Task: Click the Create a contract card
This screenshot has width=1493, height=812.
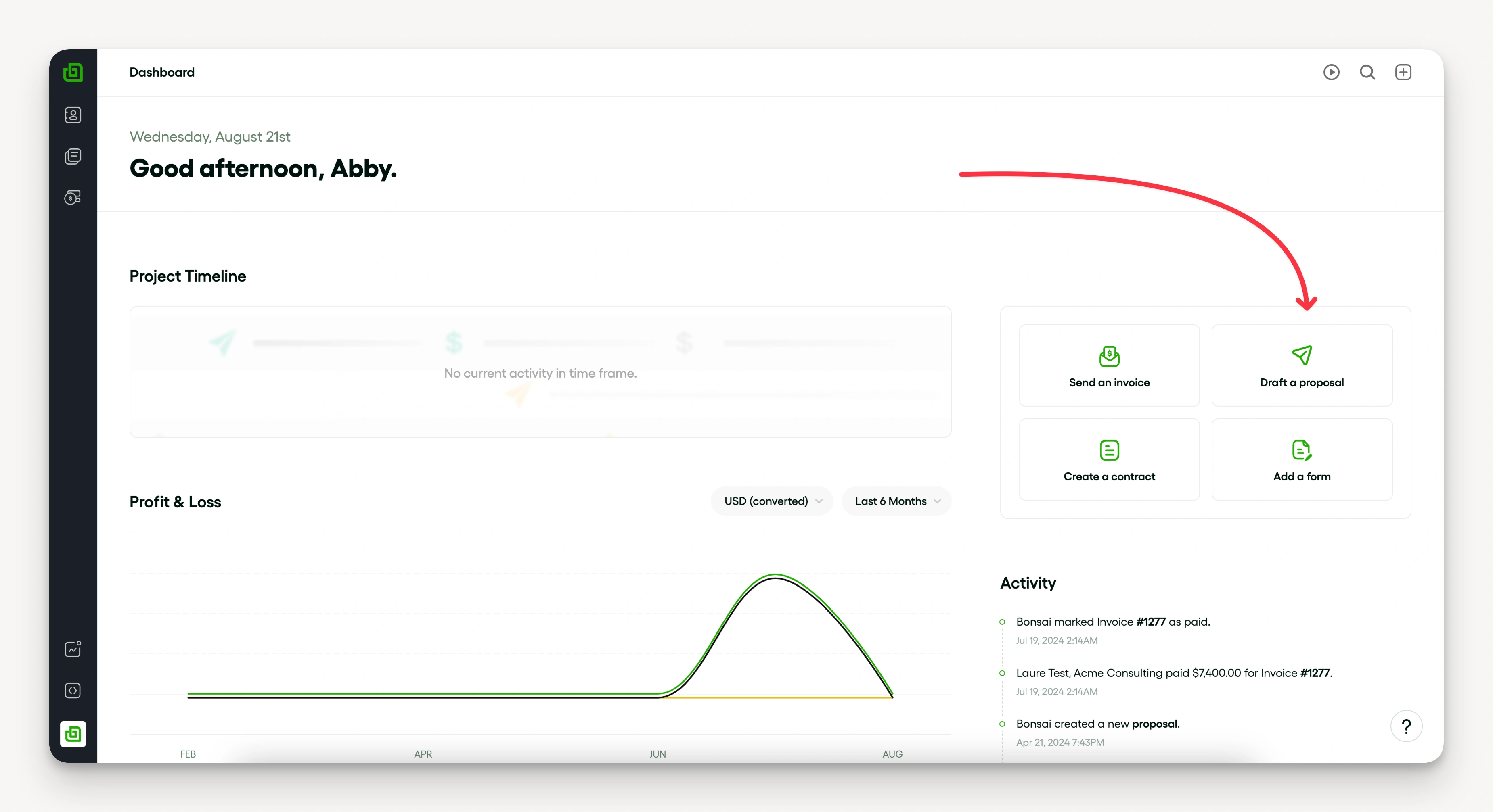Action: click(x=1109, y=459)
